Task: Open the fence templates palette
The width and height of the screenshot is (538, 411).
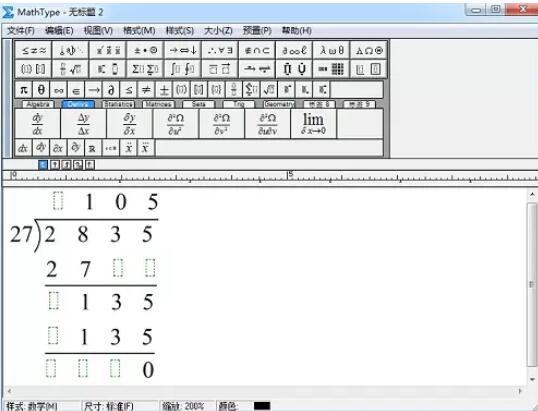Action: (x=33, y=69)
